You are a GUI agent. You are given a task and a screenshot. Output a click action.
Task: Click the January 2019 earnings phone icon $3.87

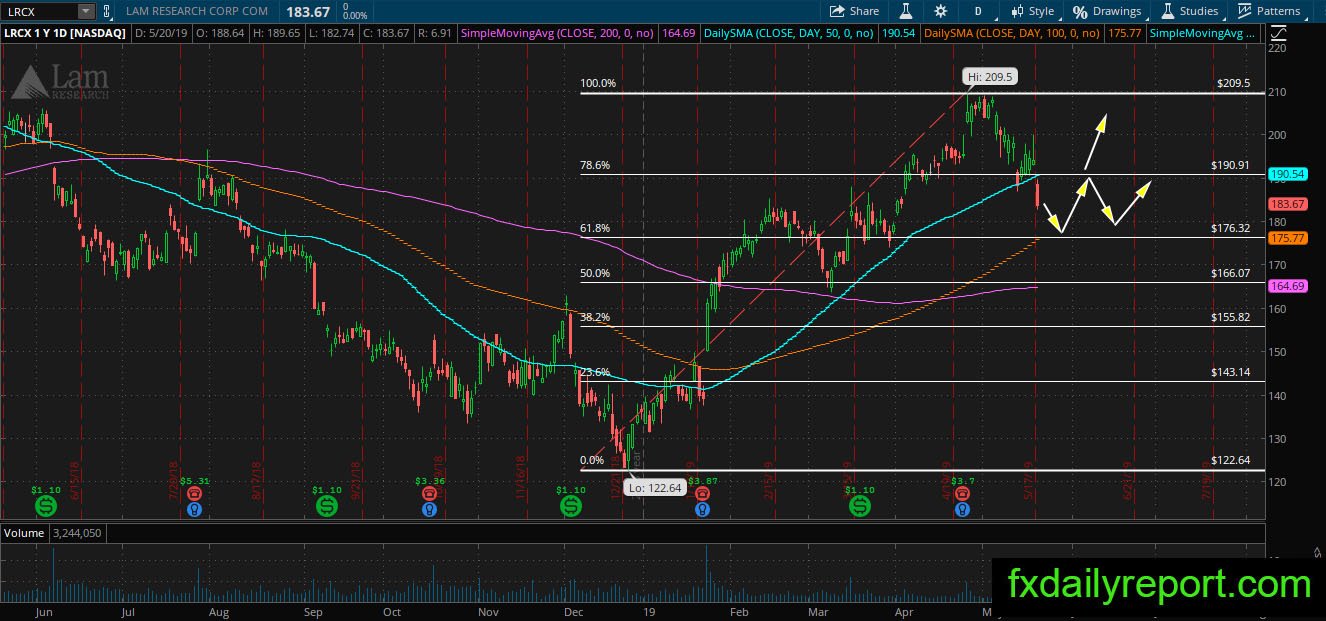click(x=703, y=493)
